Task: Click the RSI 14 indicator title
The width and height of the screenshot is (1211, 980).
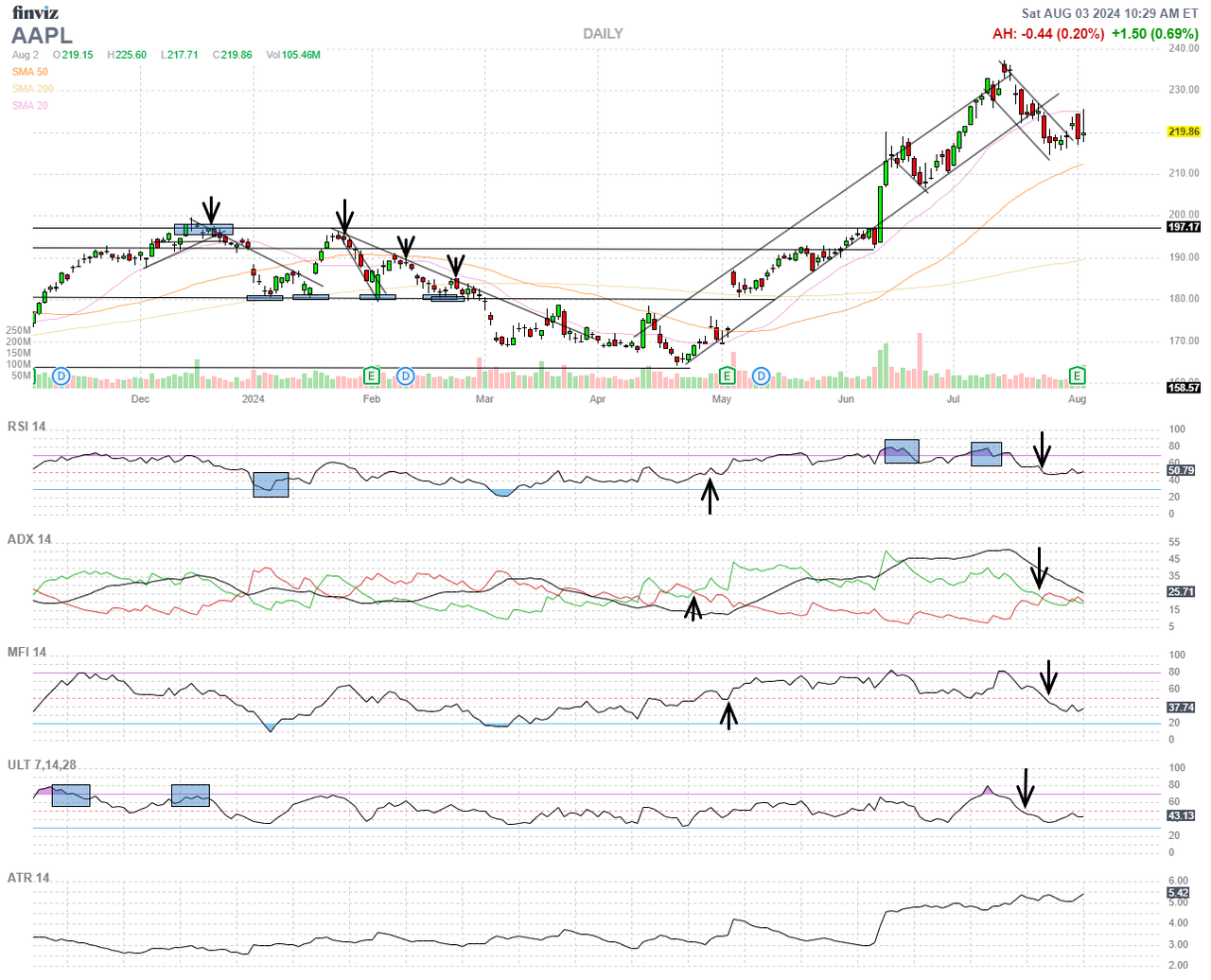Action: [26, 427]
